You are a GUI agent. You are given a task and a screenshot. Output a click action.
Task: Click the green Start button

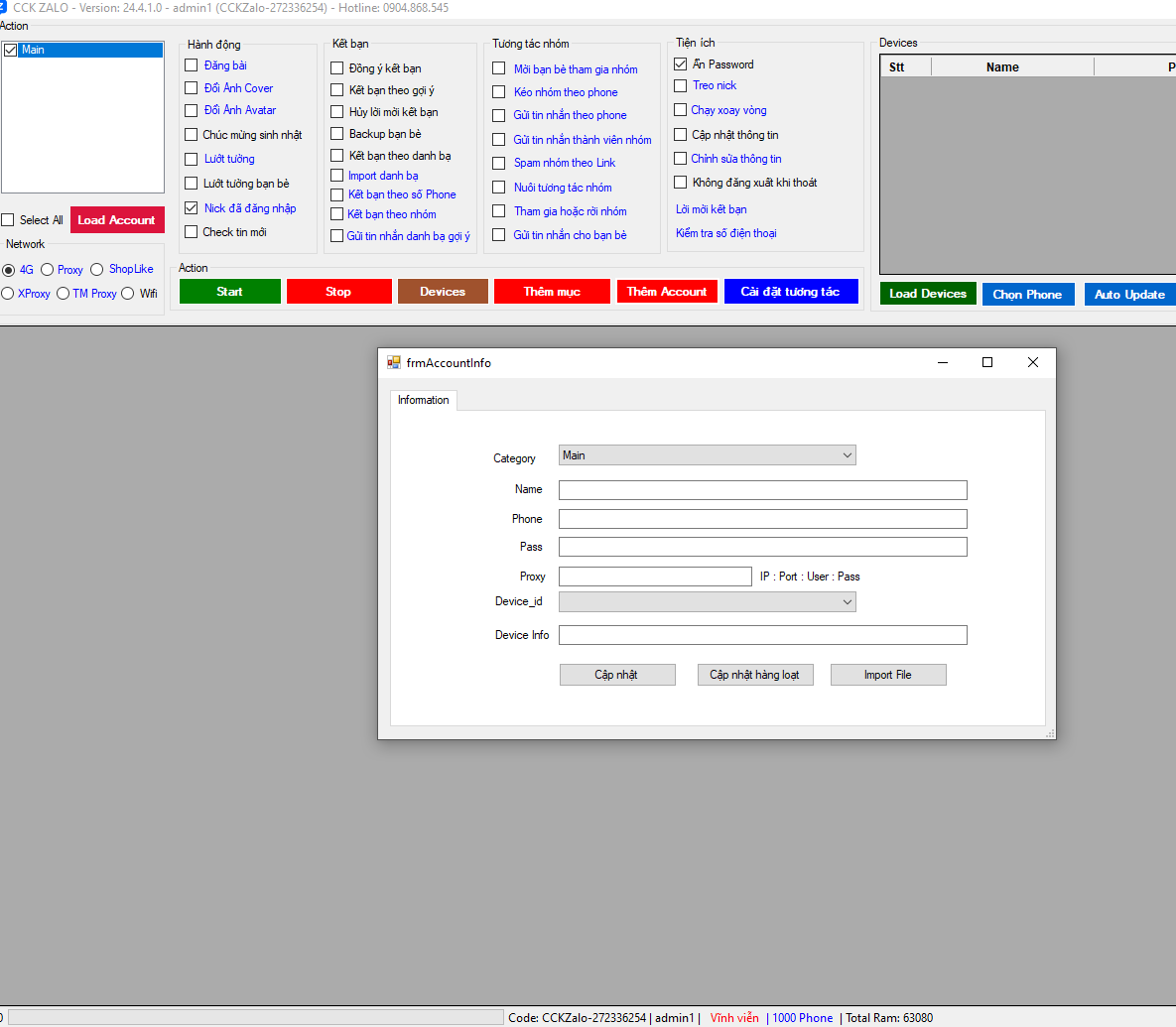click(229, 292)
